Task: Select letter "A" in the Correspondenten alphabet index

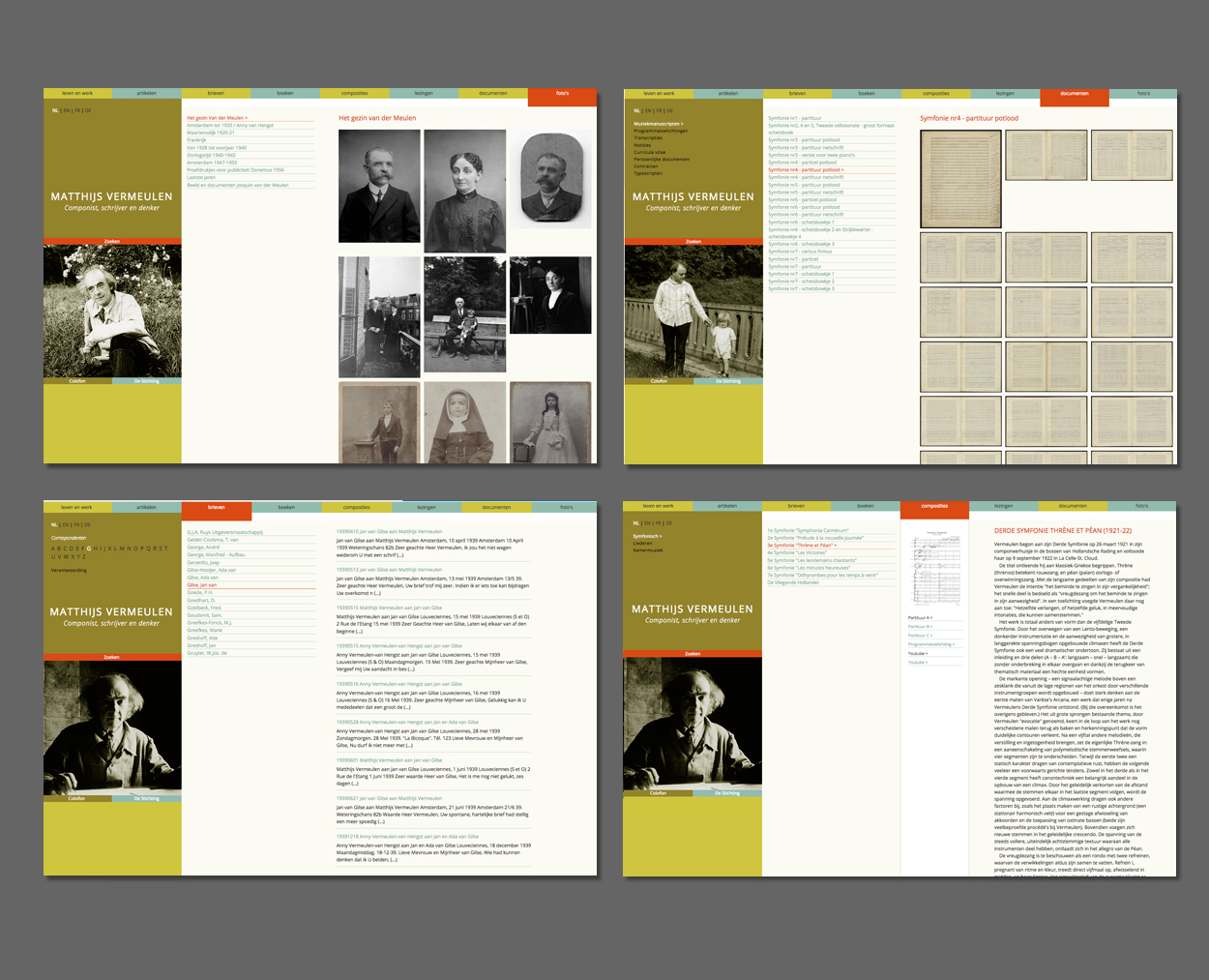Action: coord(53,548)
